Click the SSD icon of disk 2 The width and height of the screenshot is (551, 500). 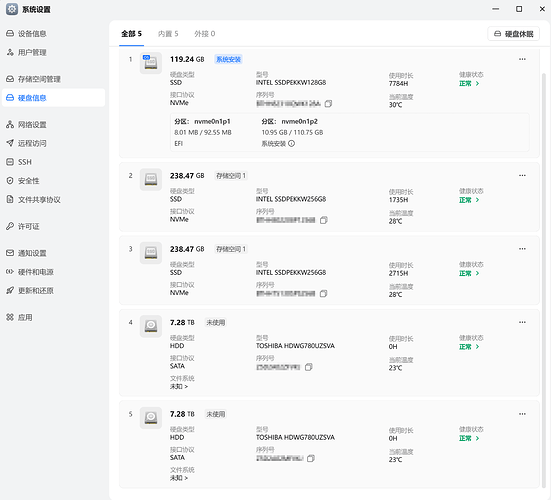click(151, 179)
